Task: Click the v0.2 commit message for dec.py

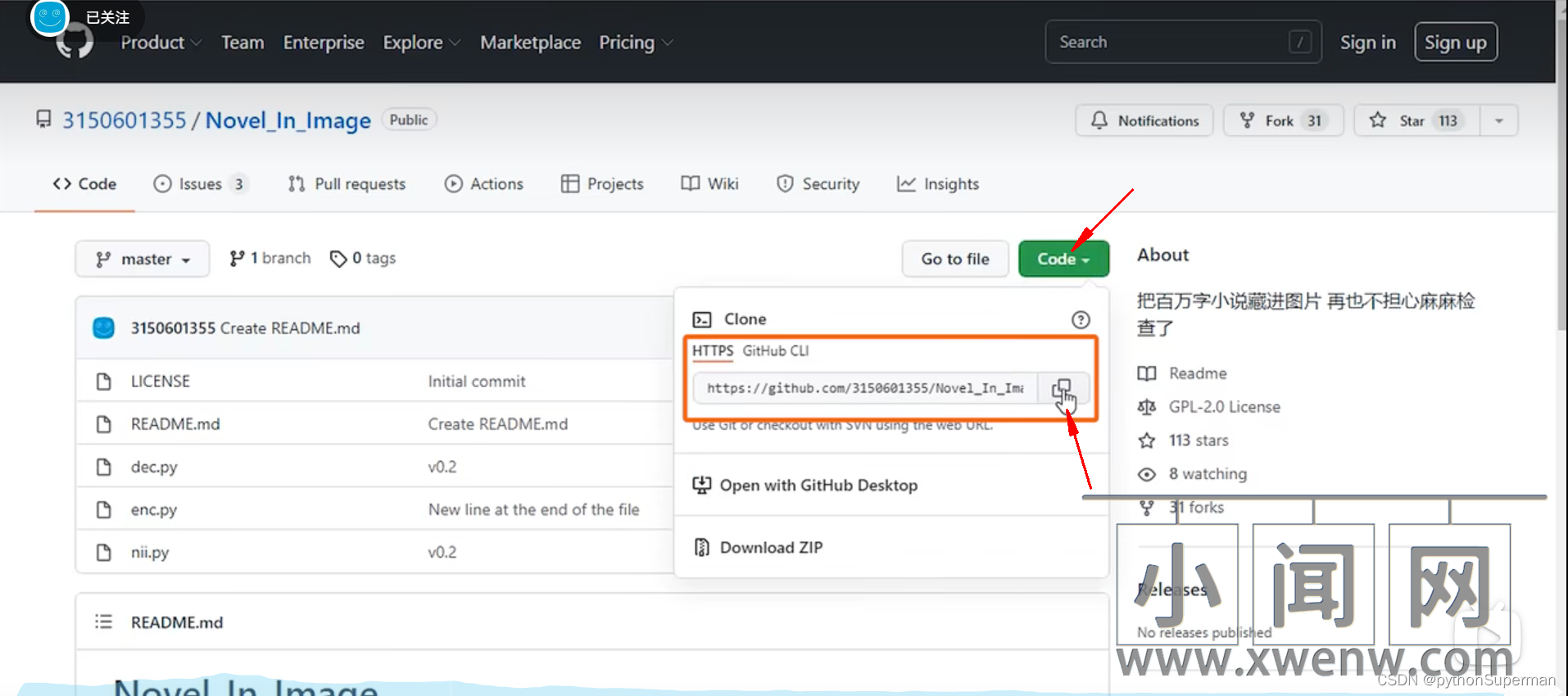Action: tap(442, 467)
